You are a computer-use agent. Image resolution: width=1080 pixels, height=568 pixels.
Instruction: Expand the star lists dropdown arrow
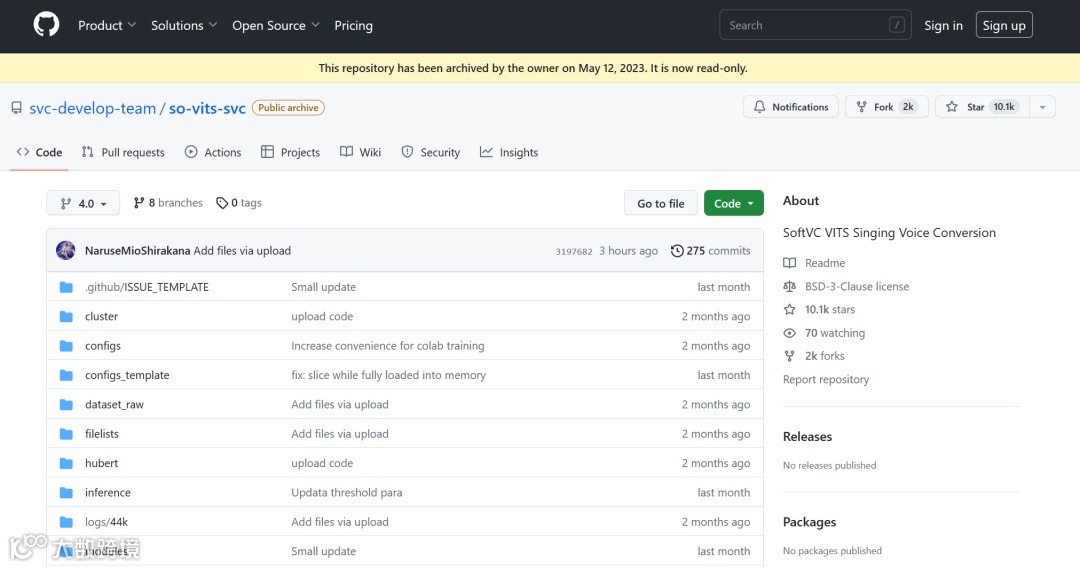(x=1042, y=107)
